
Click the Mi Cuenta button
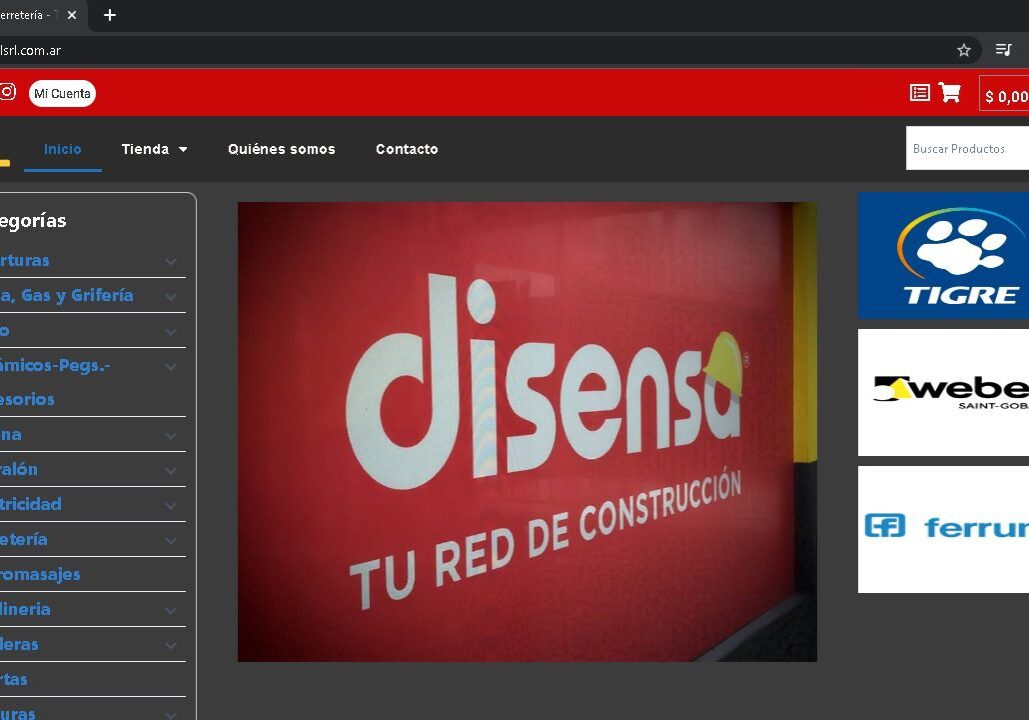(x=62, y=93)
